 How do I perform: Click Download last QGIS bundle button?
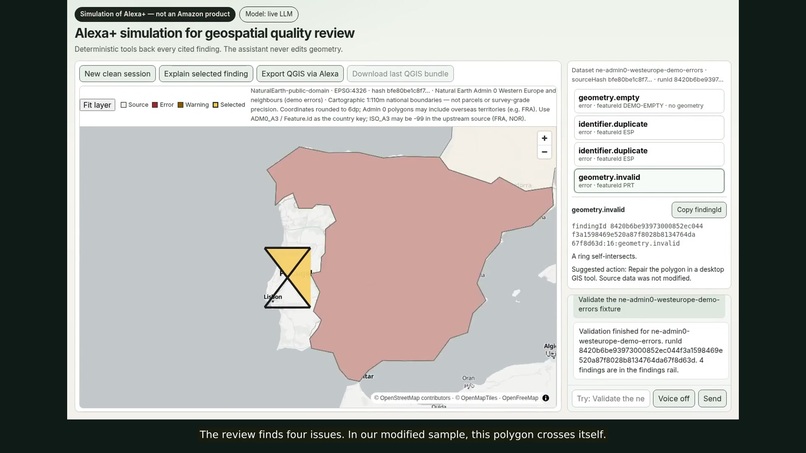tap(400, 74)
